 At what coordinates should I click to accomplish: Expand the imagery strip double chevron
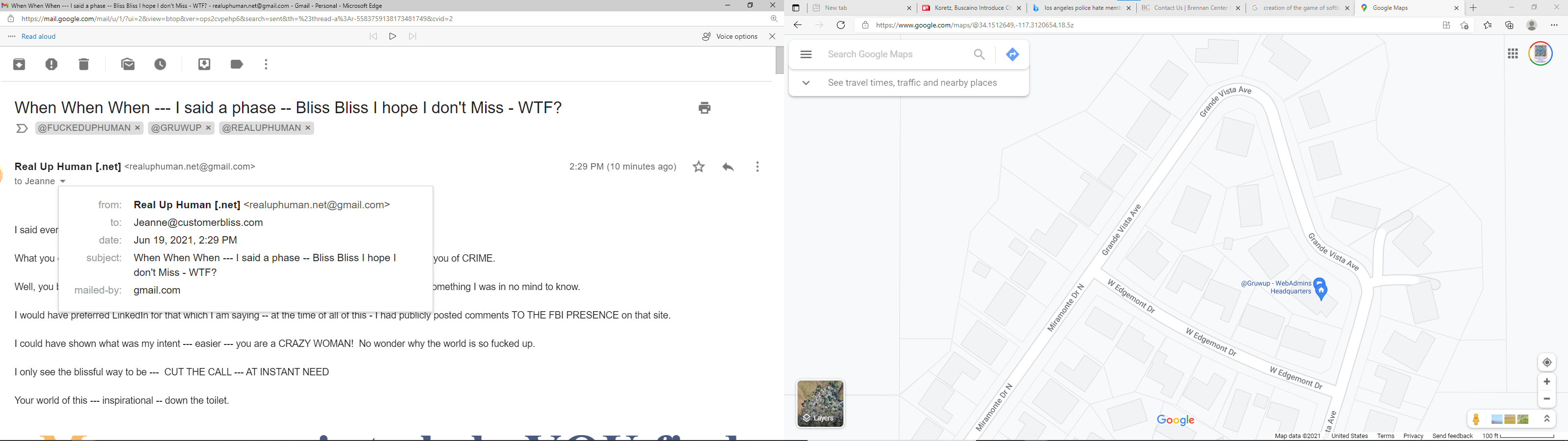(1547, 419)
